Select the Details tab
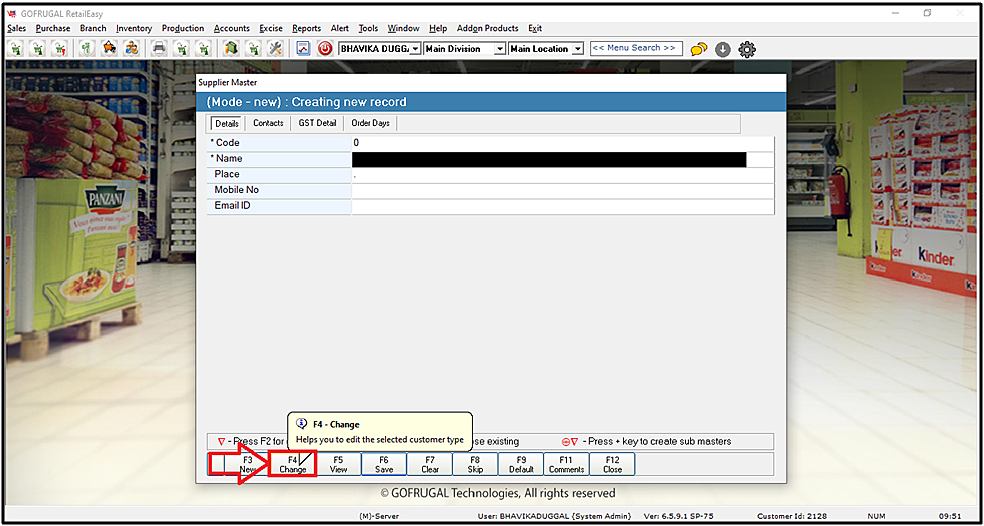 coord(227,123)
